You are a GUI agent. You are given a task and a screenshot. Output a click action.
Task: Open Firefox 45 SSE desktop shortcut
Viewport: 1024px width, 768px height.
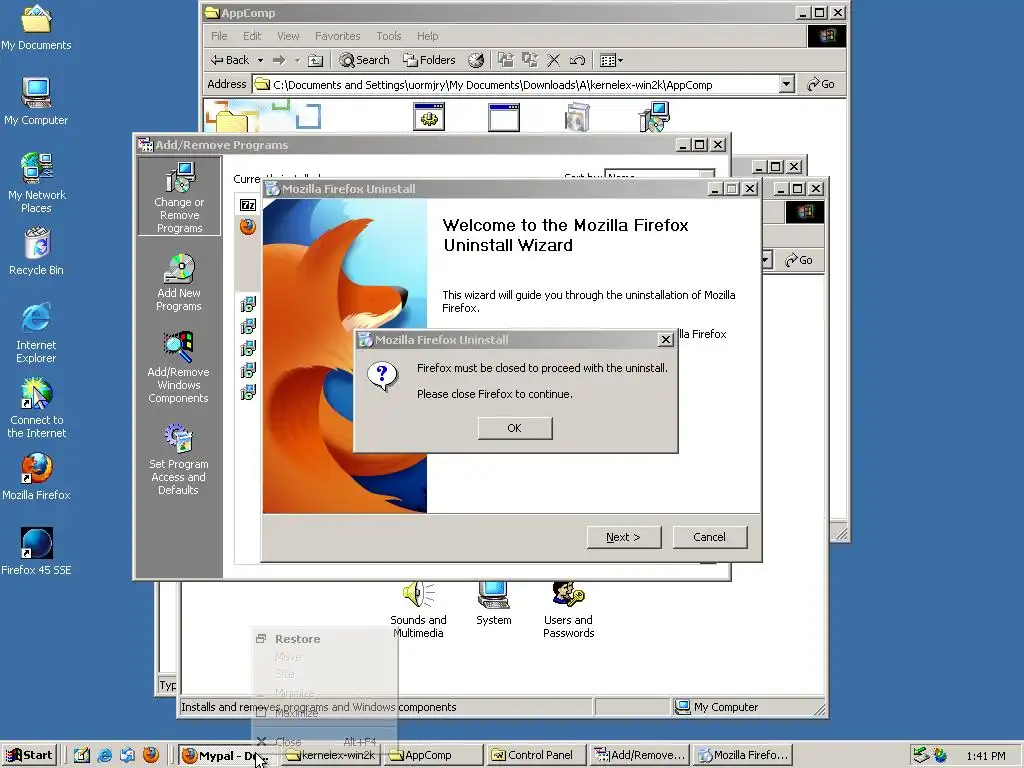point(36,552)
